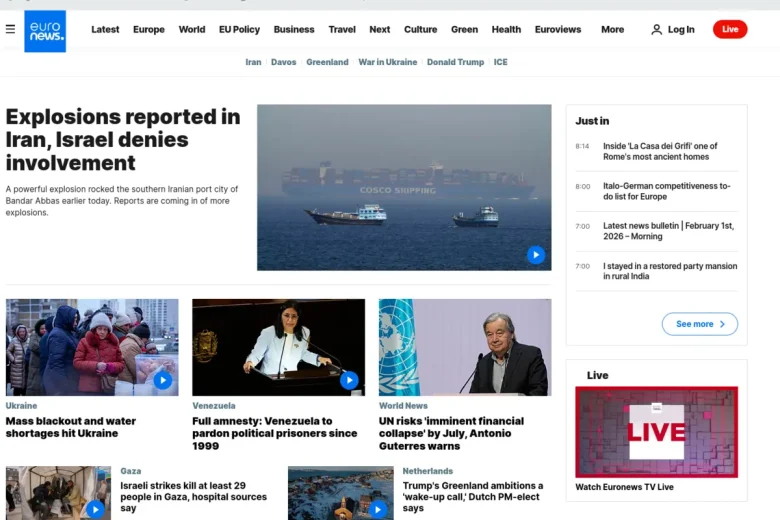This screenshot has height=520, width=780.
Task: Open the Venezuela speaker photo thumbnail
Action: 279,347
